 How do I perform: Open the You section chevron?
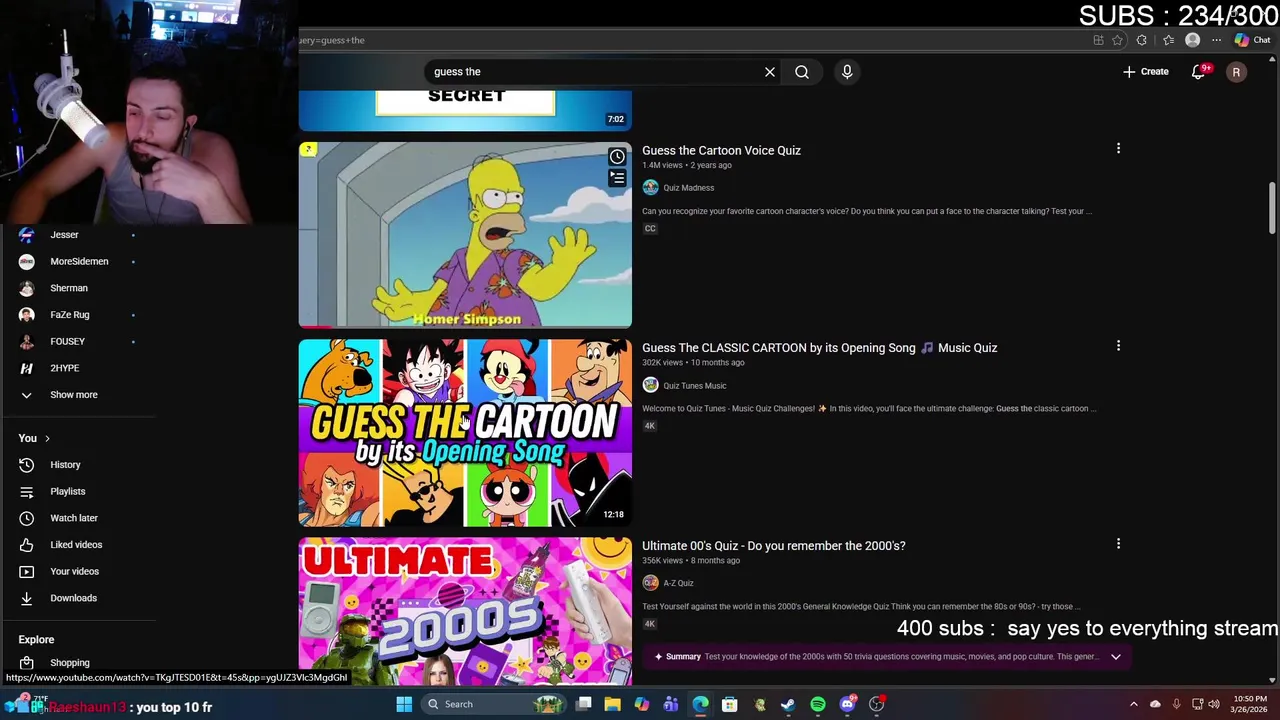[47, 439]
